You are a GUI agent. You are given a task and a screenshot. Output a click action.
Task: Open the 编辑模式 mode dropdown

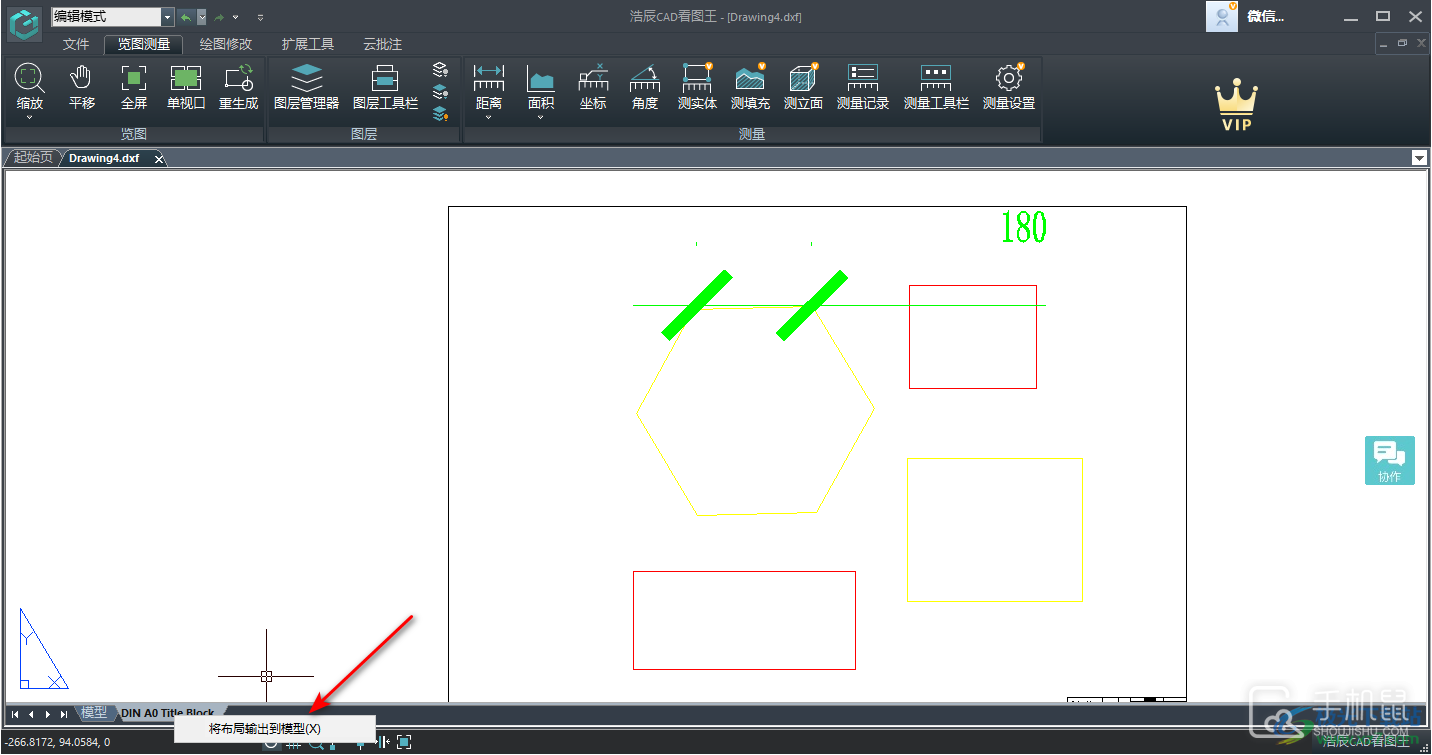click(x=167, y=17)
